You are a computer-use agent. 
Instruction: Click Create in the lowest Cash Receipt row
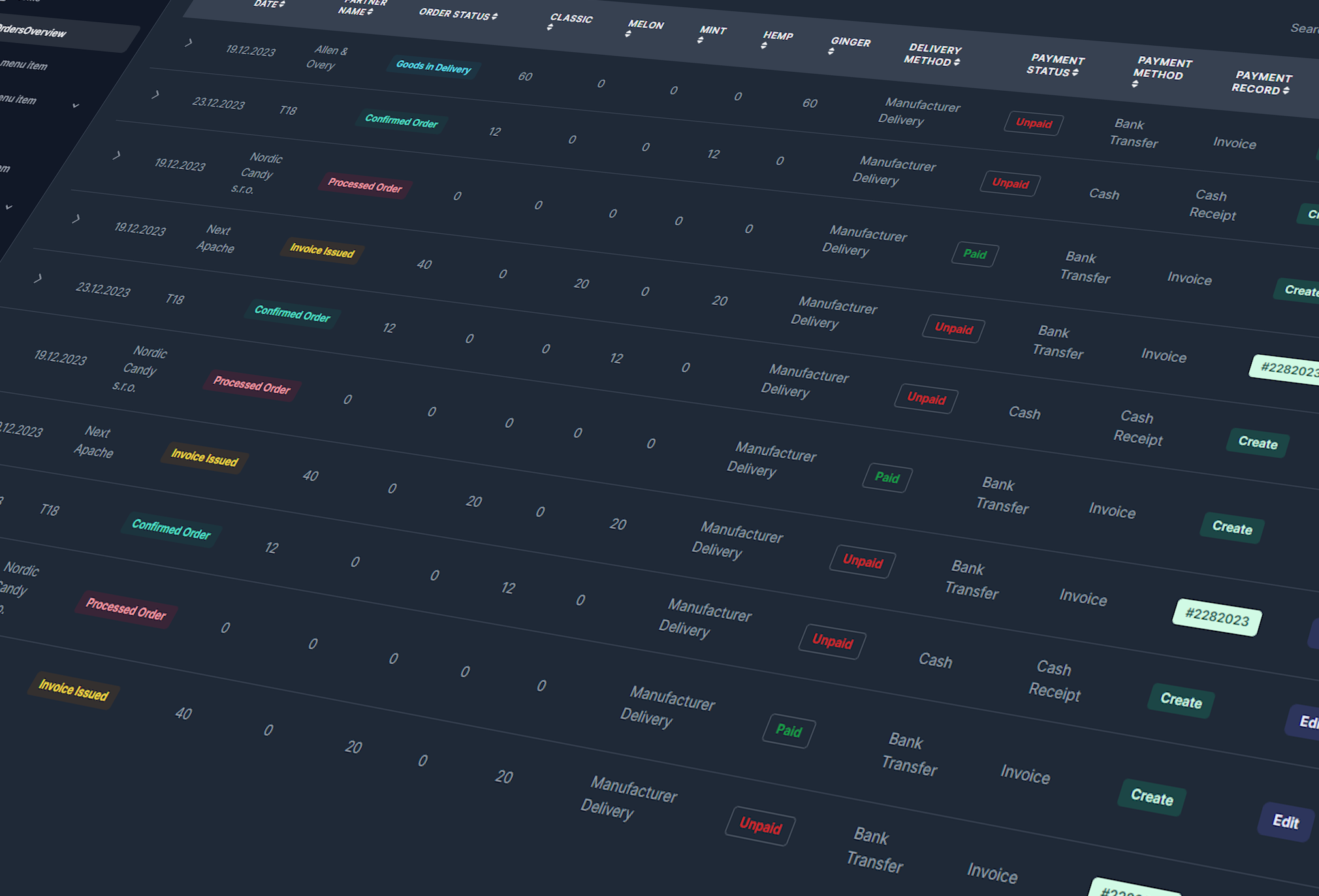pyautogui.click(x=1181, y=701)
